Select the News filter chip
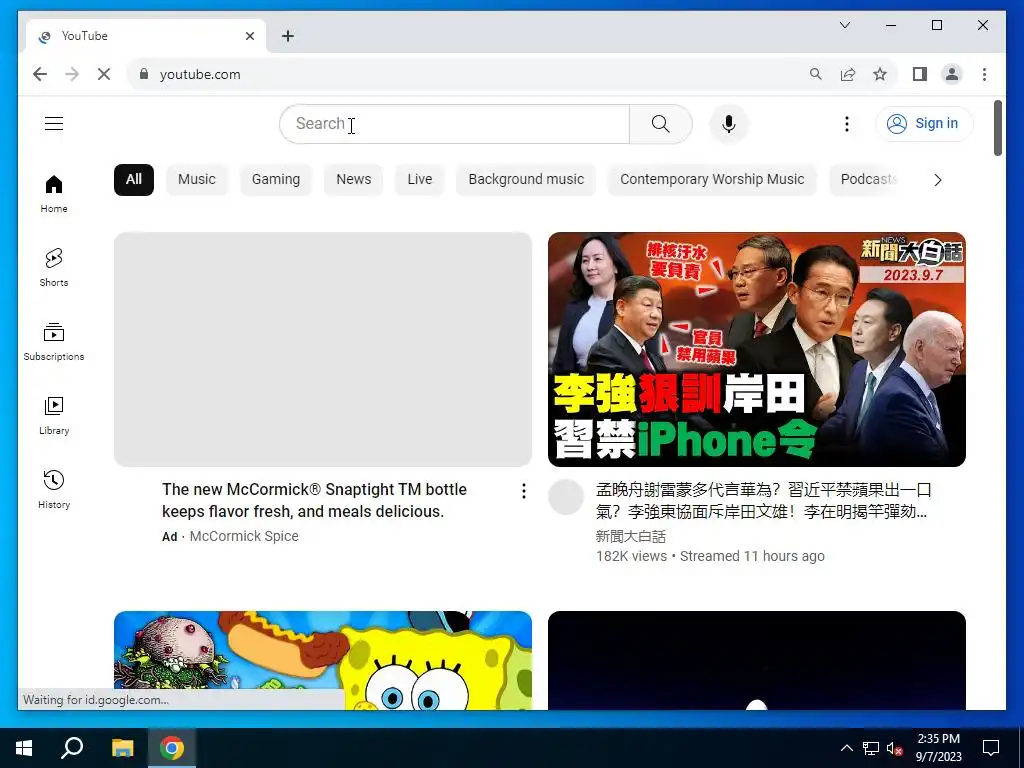 (353, 180)
